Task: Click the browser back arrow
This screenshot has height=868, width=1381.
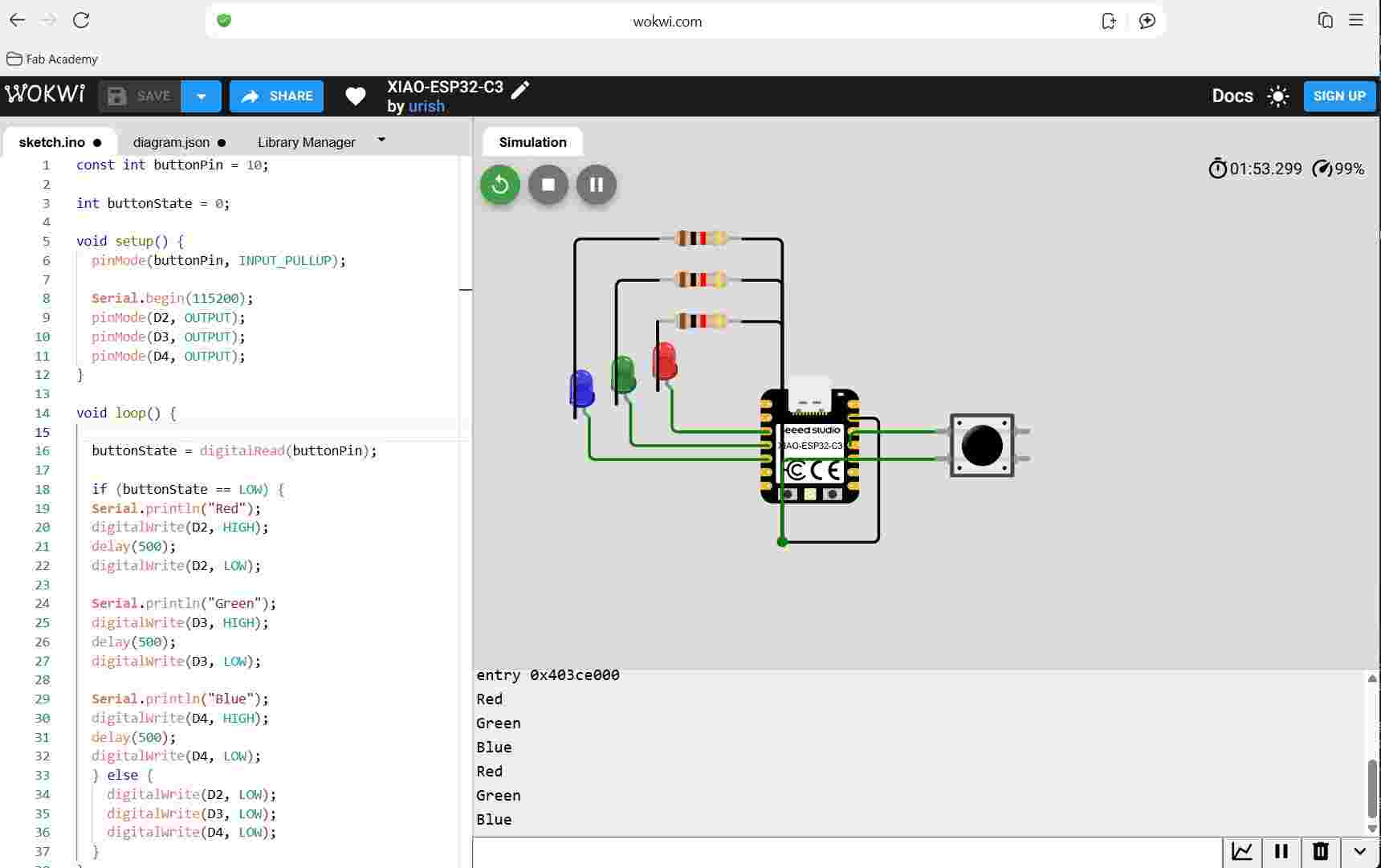Action: (x=17, y=21)
